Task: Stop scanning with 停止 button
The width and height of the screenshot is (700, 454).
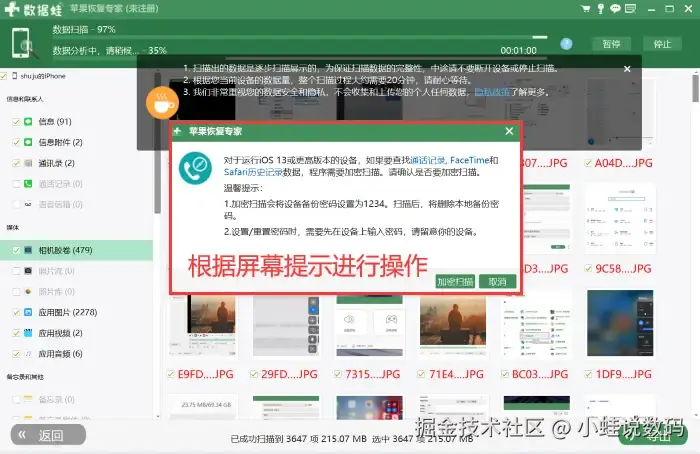Action: click(662, 44)
